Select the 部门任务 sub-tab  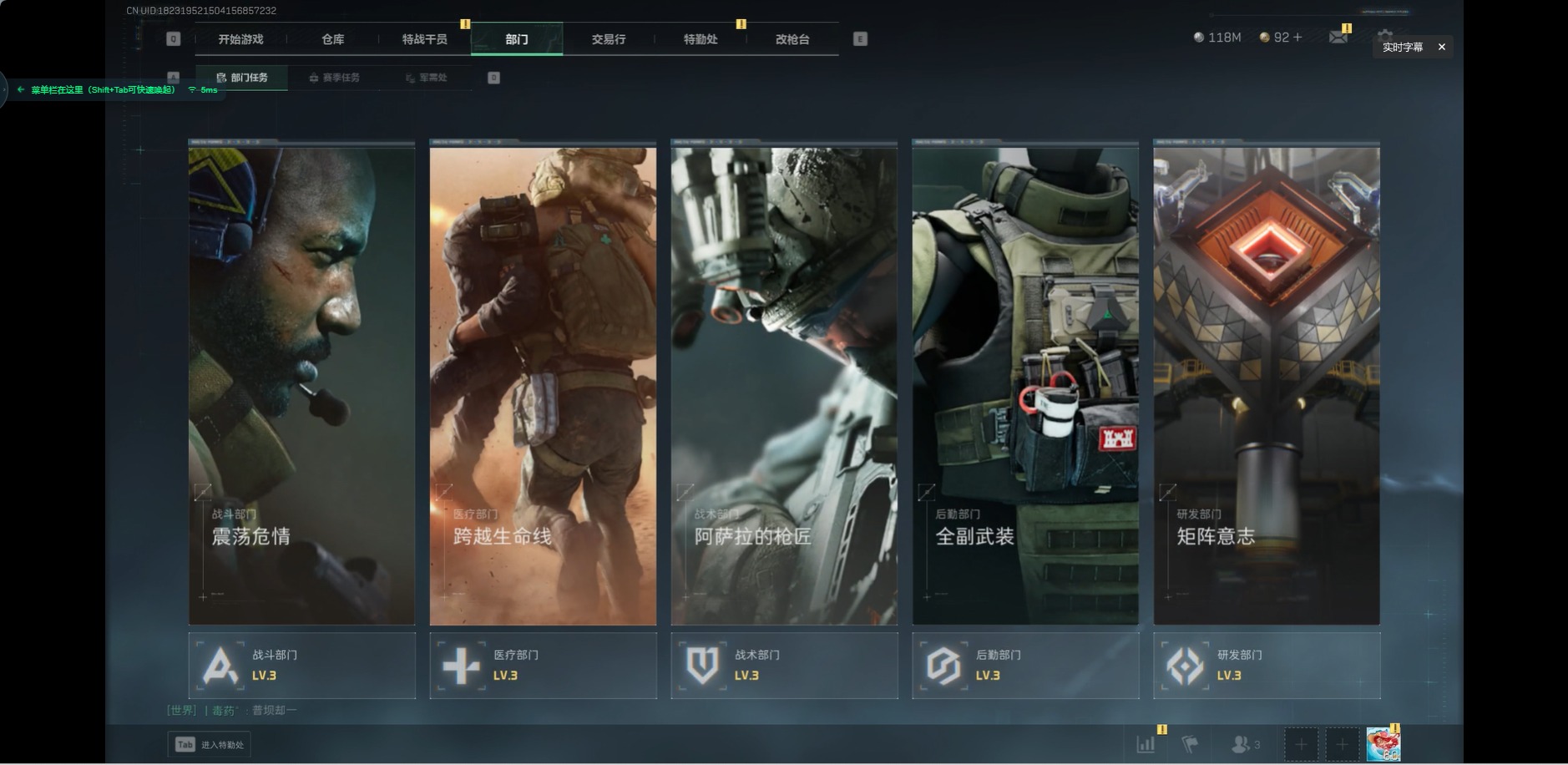(242, 78)
